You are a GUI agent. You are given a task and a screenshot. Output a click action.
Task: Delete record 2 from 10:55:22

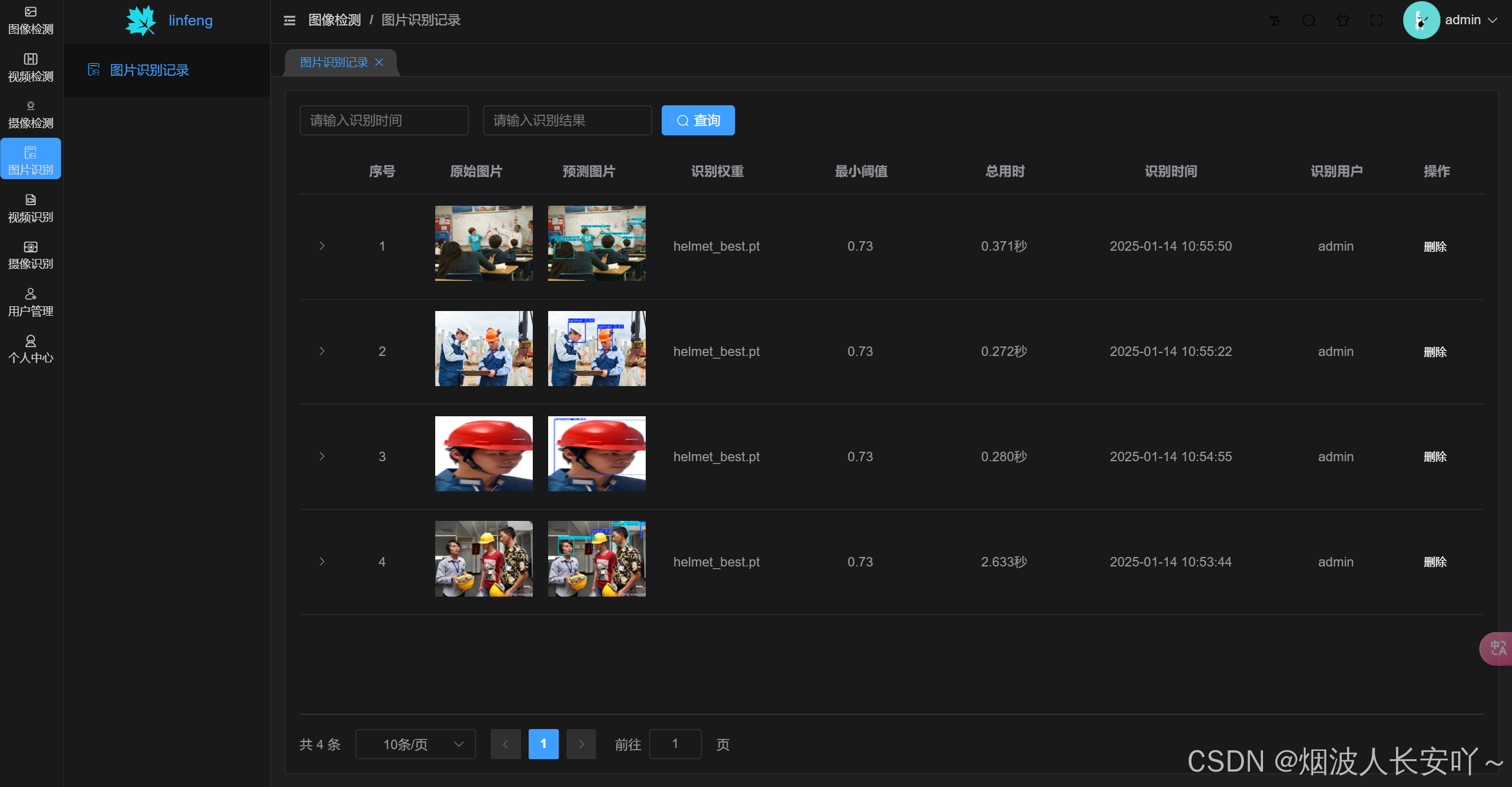coord(1435,352)
